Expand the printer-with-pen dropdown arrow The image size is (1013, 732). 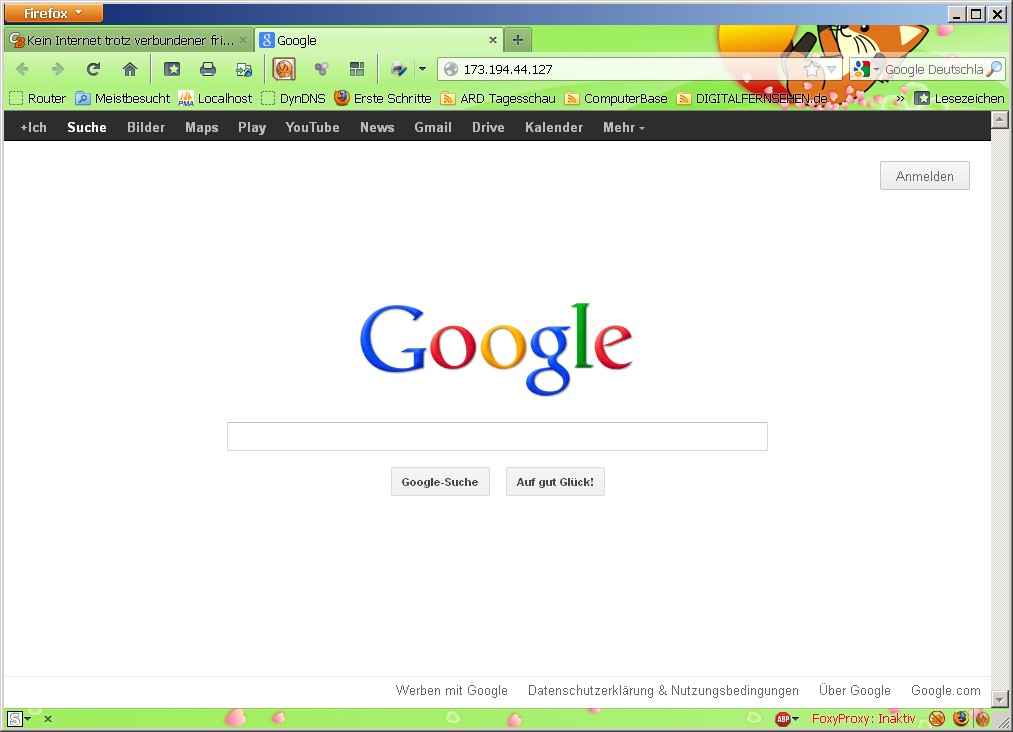coord(422,69)
